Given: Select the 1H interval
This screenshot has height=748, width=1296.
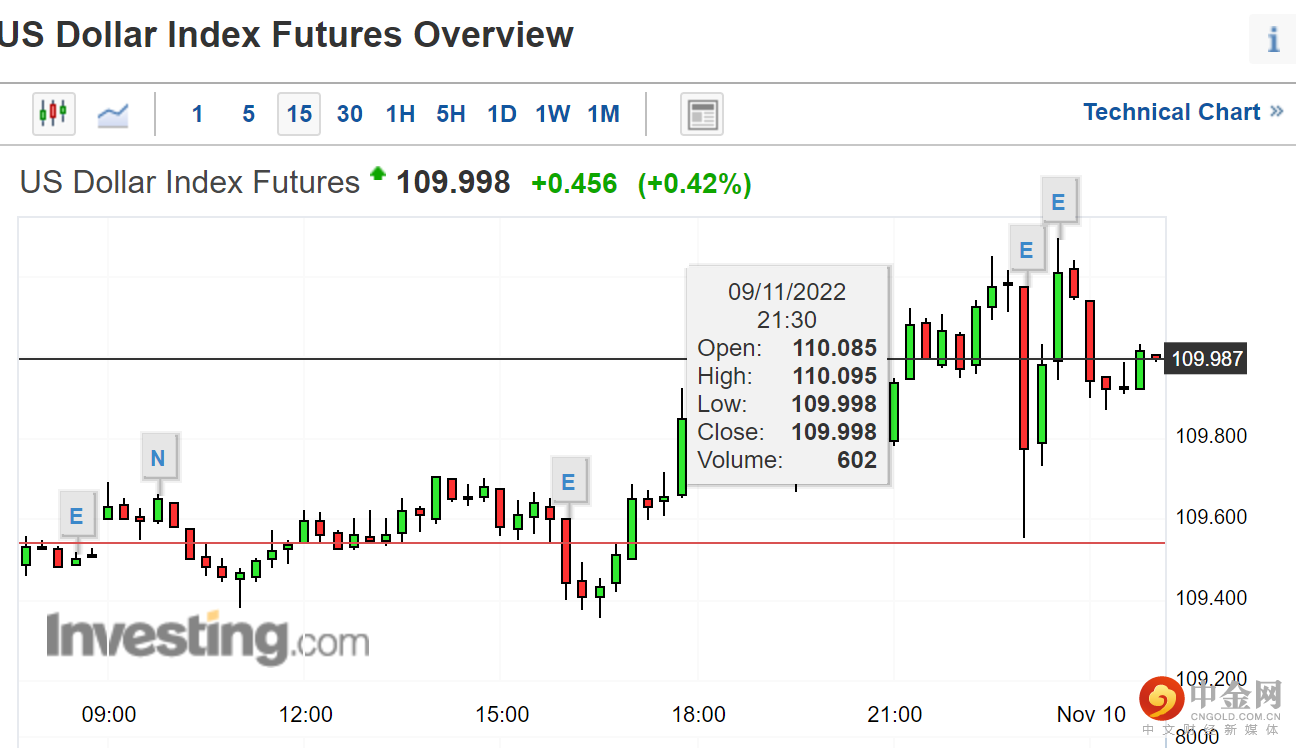Looking at the screenshot, I should click(x=400, y=114).
